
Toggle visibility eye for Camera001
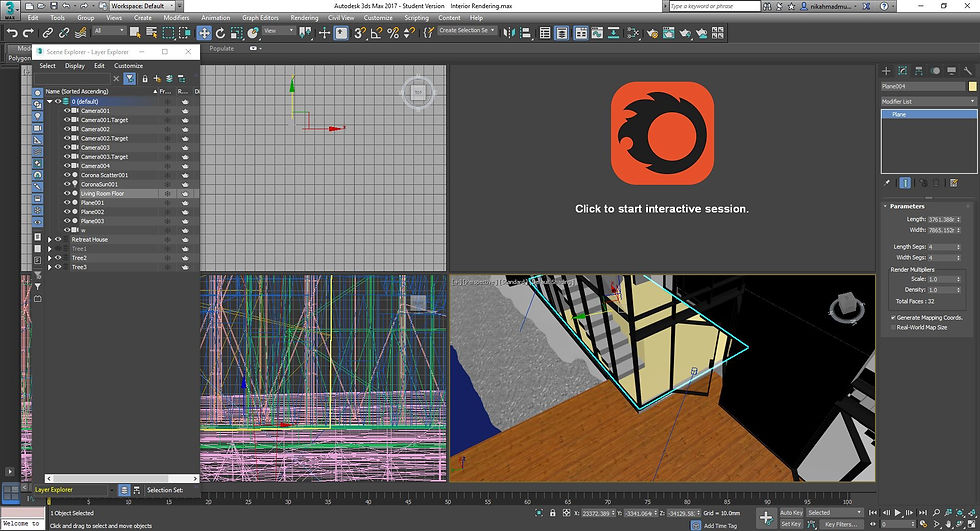pyautogui.click(x=67, y=111)
